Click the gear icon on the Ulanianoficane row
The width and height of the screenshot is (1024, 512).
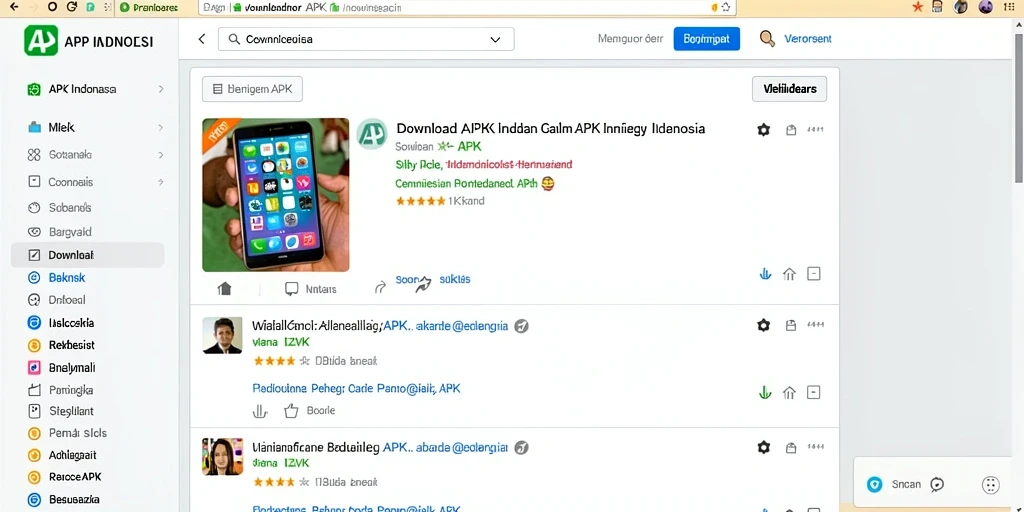(x=763, y=447)
